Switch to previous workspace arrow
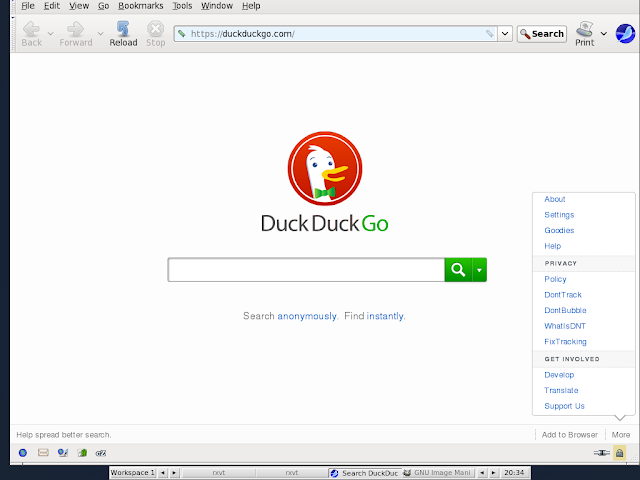 (163, 473)
